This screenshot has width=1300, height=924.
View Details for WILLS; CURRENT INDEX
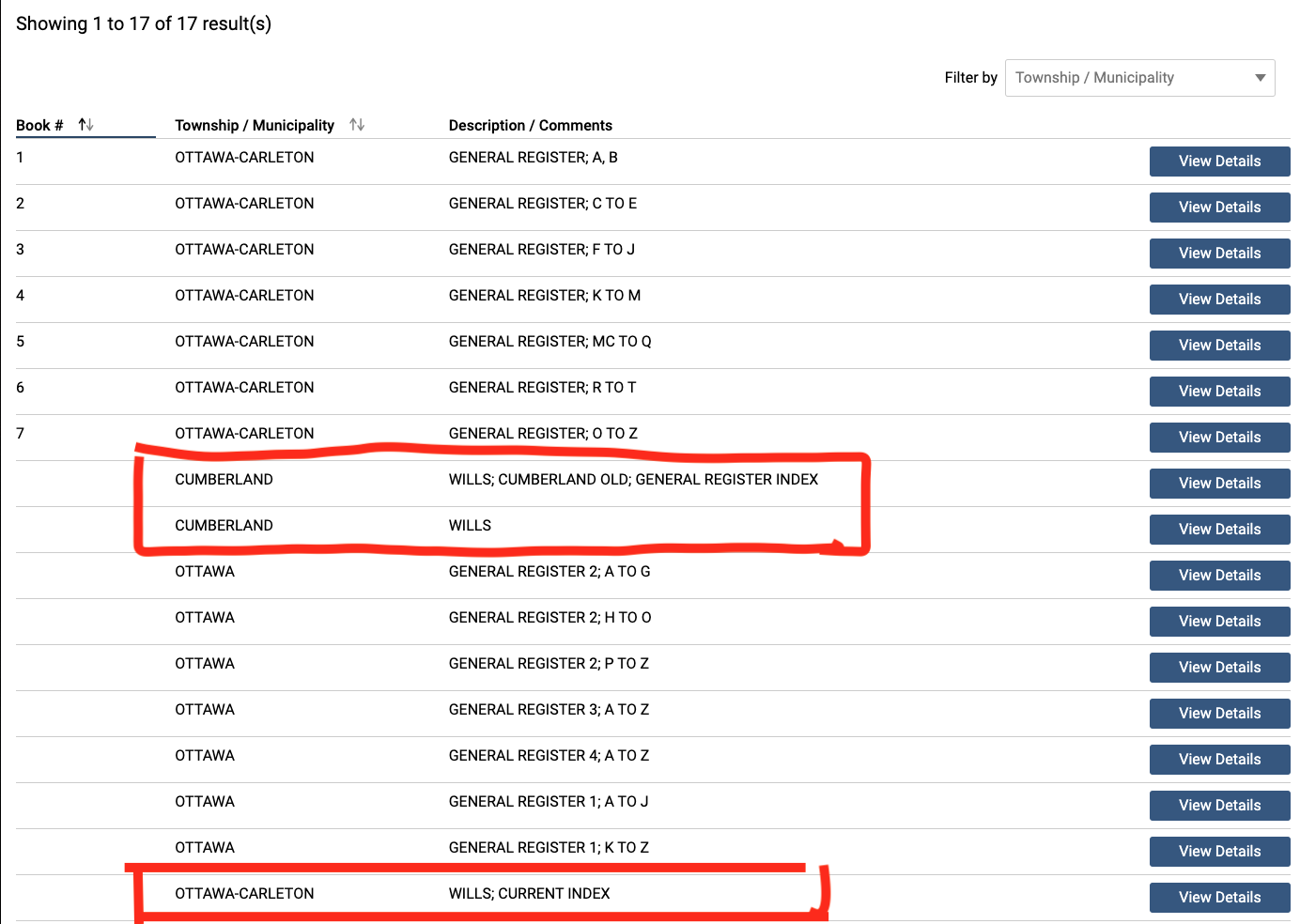point(1219,898)
